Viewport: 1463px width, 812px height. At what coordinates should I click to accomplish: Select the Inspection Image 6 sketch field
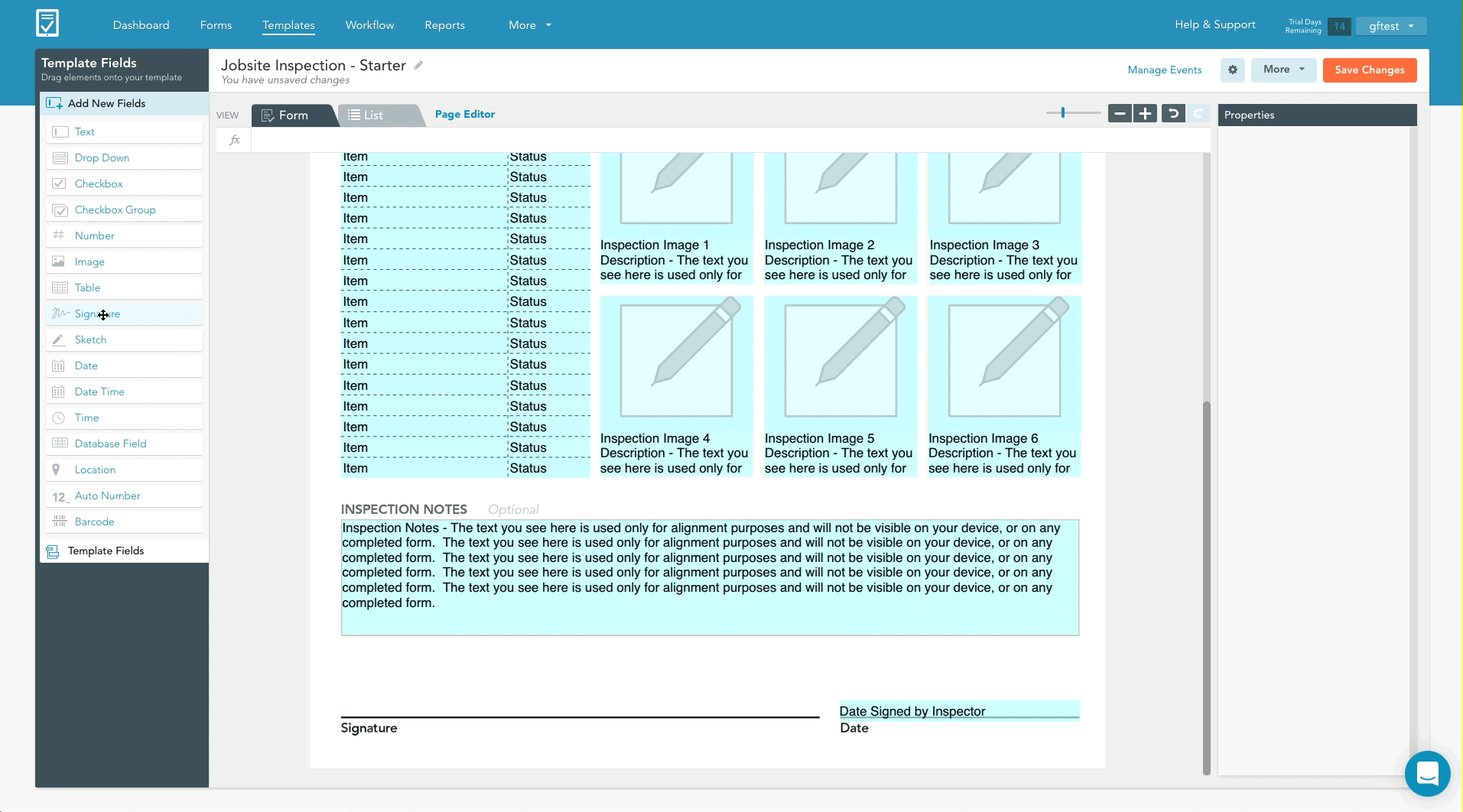1004,362
